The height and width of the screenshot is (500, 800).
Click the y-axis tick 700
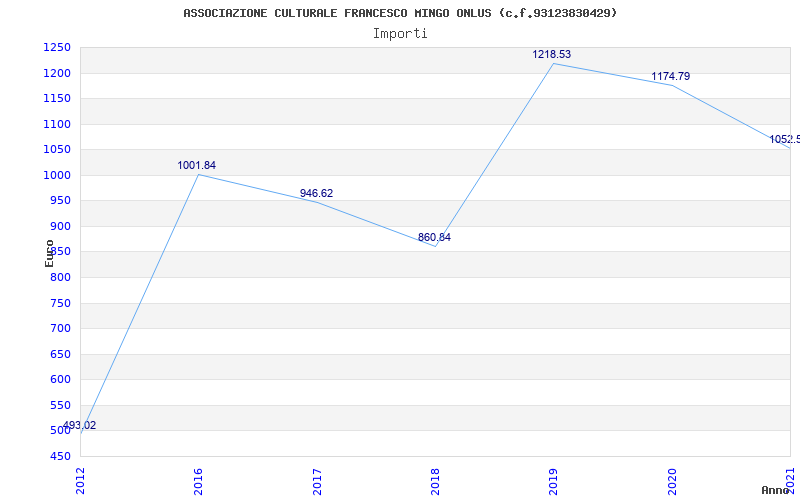coord(60,329)
